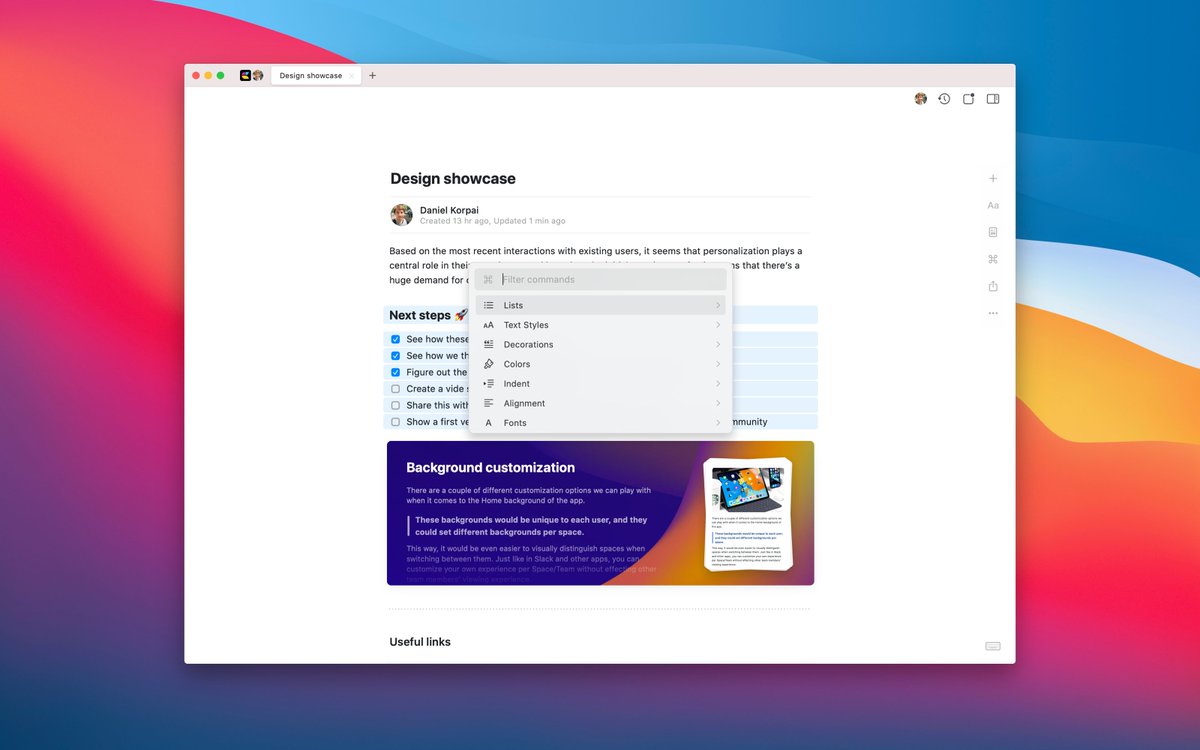The width and height of the screenshot is (1200, 750).
Task: Toggle the right sidebar panel icon
Action: 993,99
